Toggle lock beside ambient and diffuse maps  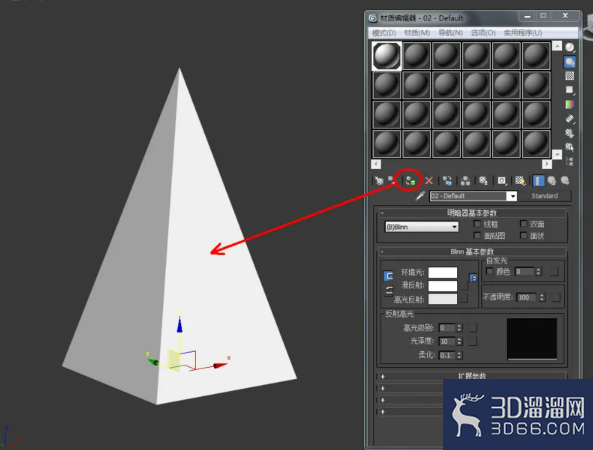[473, 278]
